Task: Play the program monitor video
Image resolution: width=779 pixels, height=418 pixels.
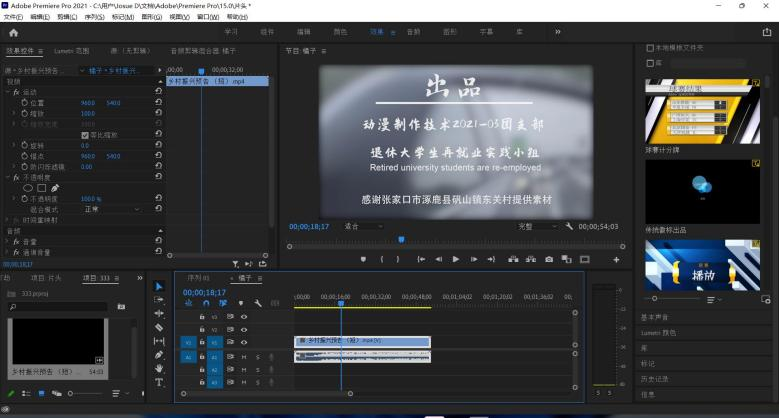Action: click(x=456, y=259)
